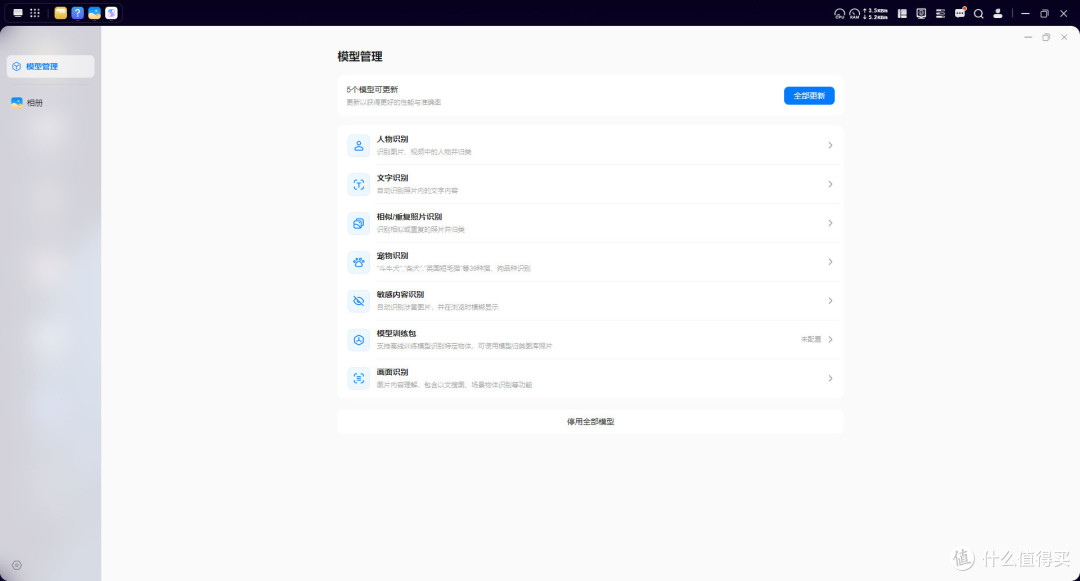Click the settings gear at sidebar bottom

click(x=17, y=565)
